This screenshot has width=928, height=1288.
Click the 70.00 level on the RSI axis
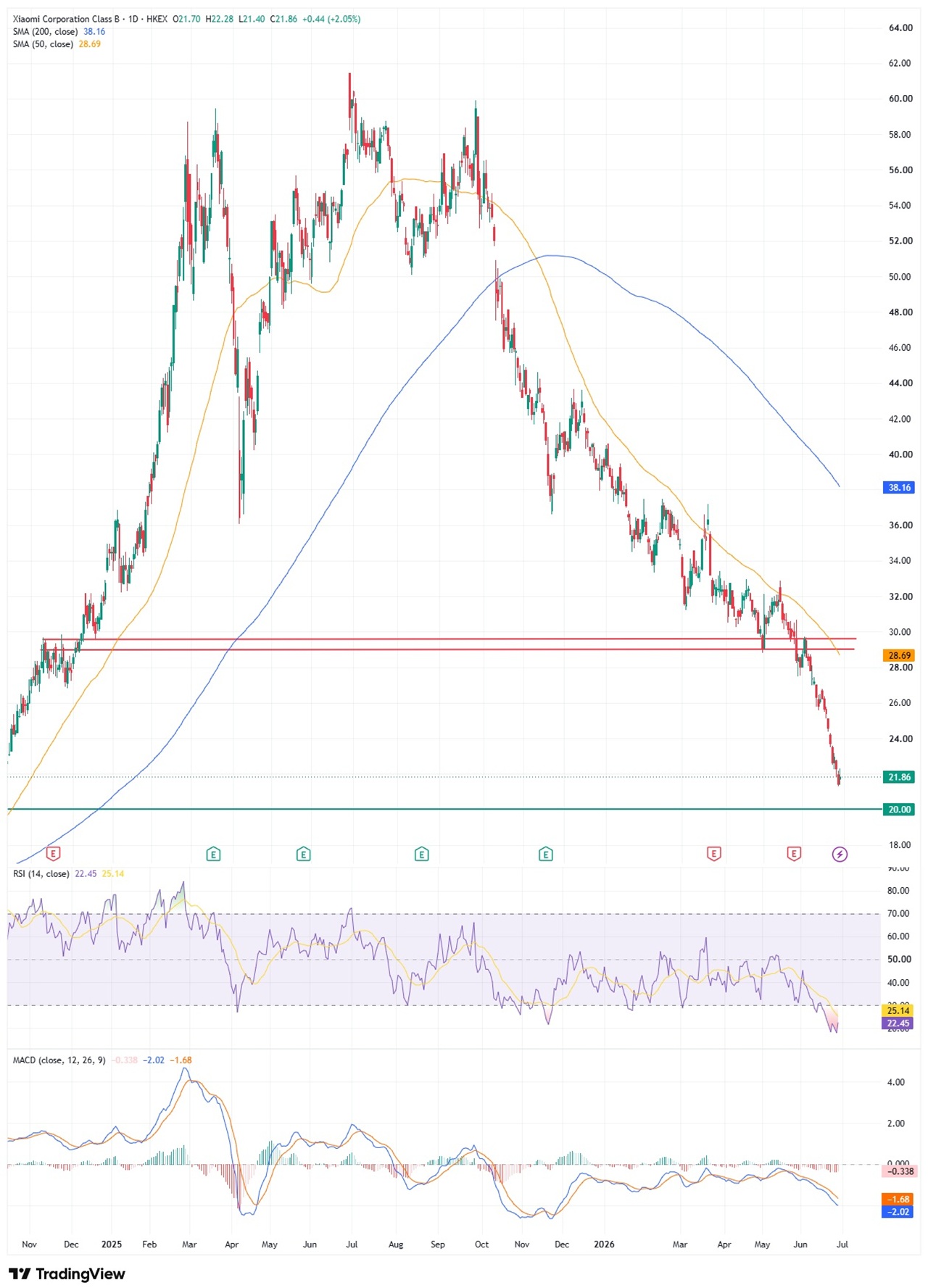pyautogui.click(x=898, y=913)
